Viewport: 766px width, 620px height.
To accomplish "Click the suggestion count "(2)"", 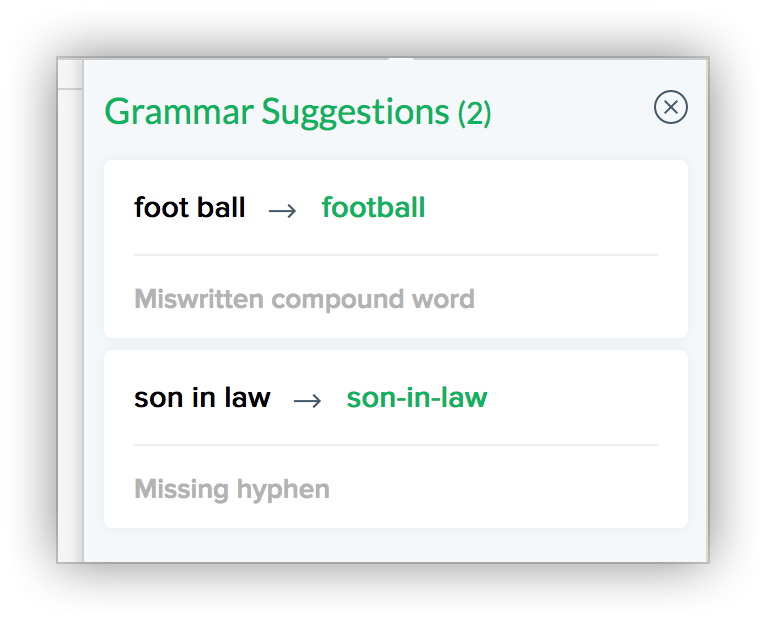I will click(x=474, y=114).
